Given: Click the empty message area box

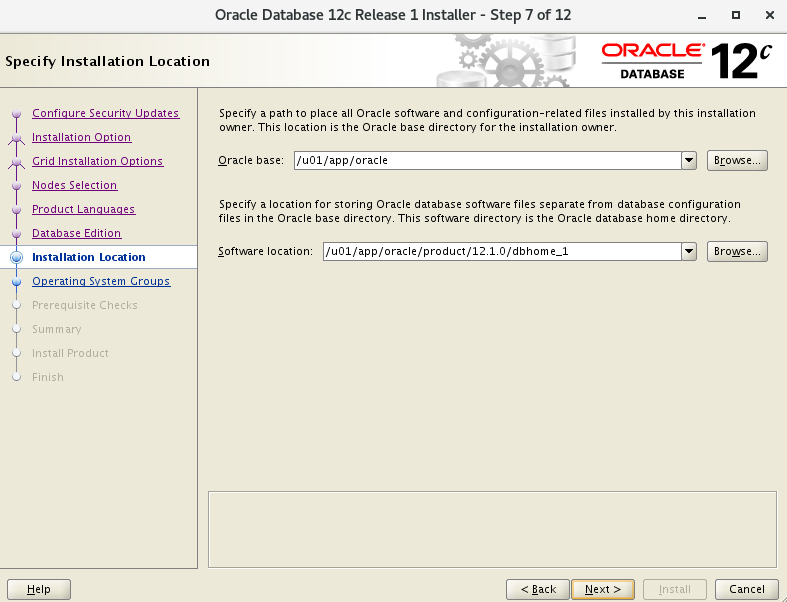Looking at the screenshot, I should coord(492,530).
